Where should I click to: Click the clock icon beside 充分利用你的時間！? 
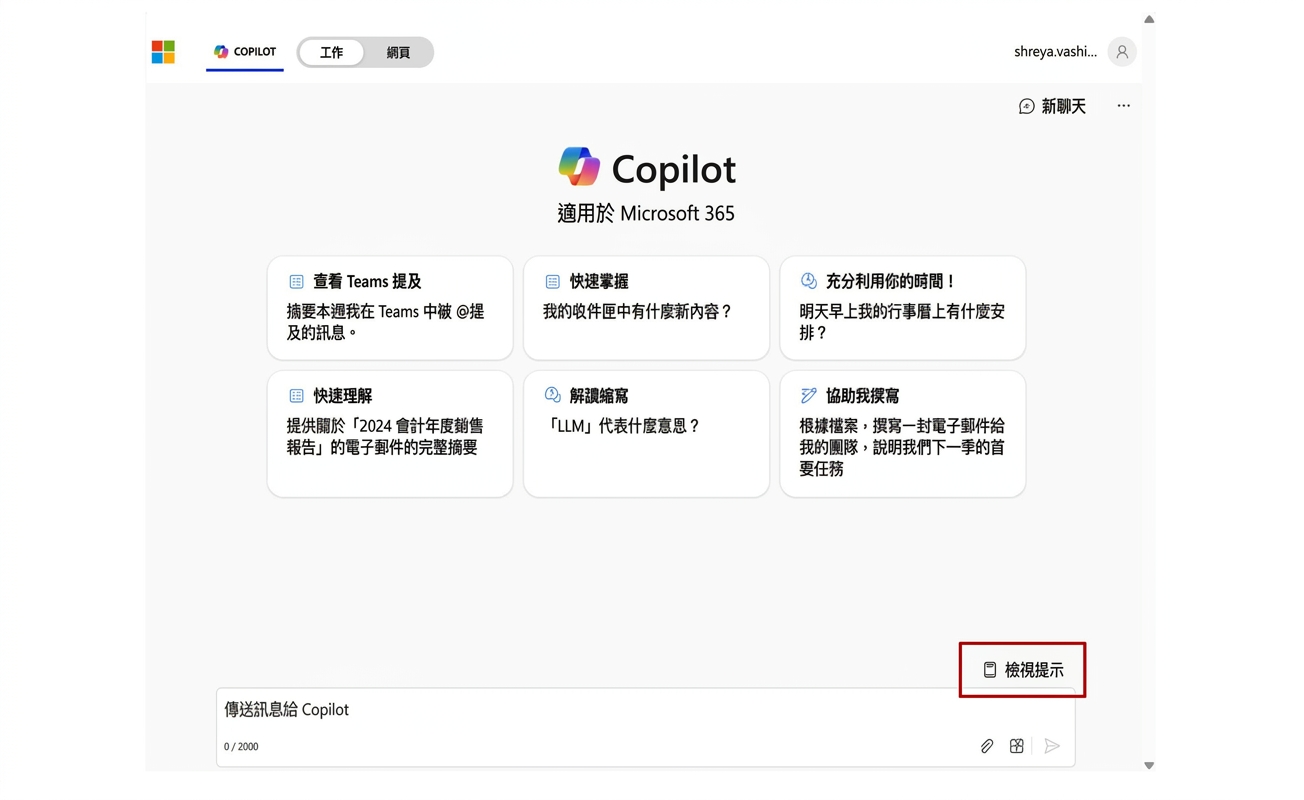pyautogui.click(x=809, y=281)
